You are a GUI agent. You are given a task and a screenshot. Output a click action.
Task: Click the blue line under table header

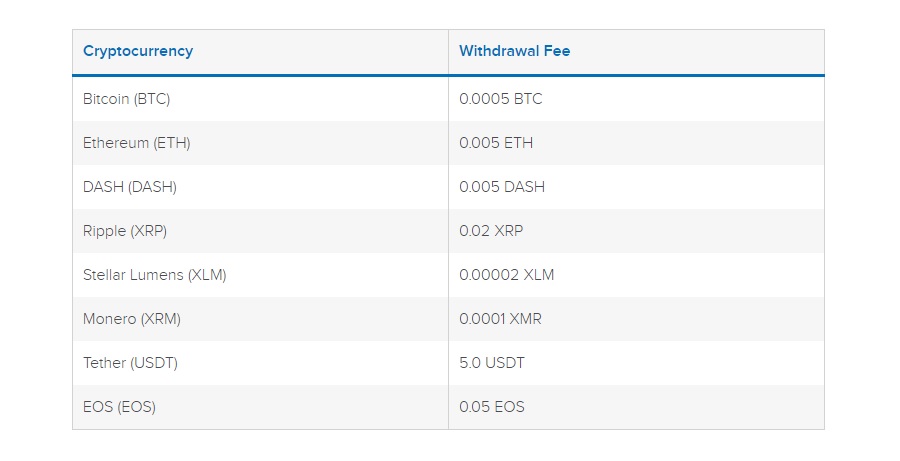point(448,75)
